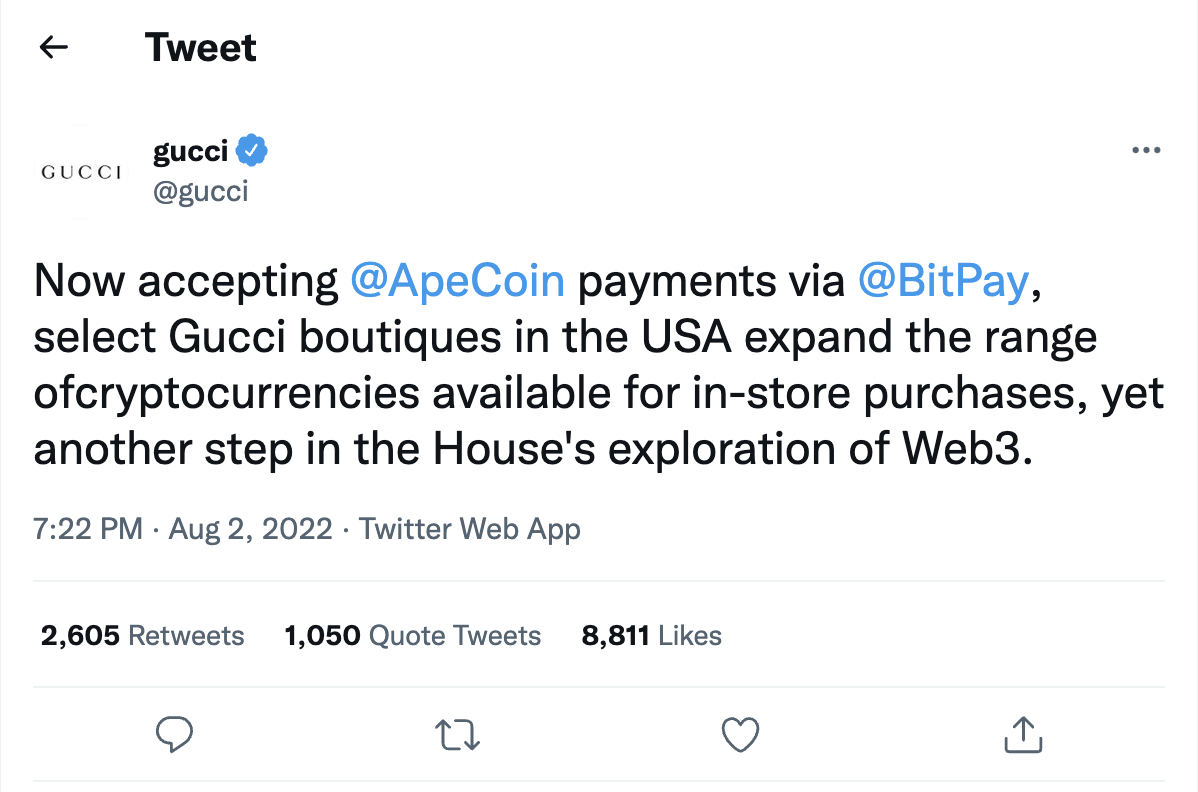Open the gucci display name

tap(190, 150)
